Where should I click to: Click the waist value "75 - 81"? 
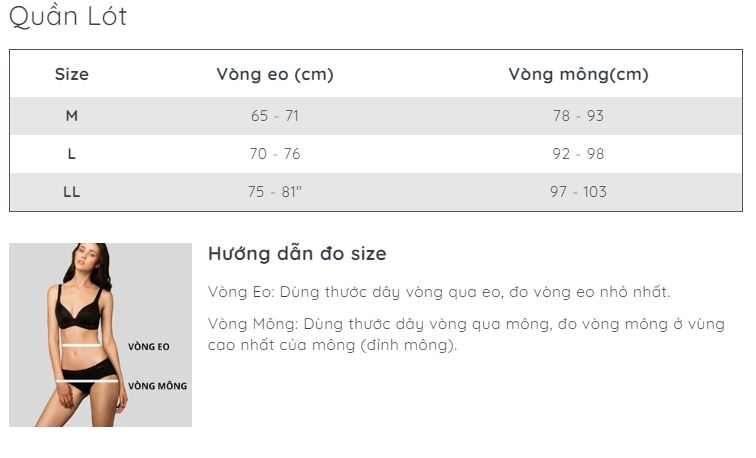275,192
